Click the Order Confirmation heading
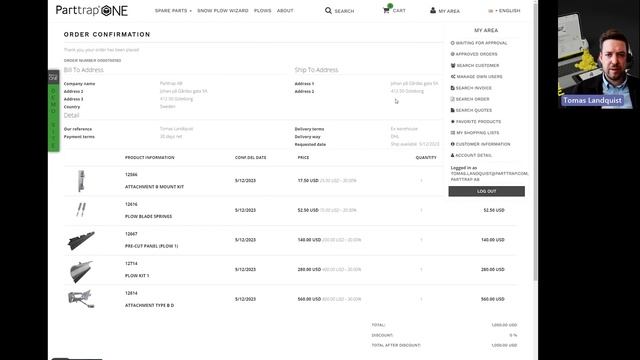This screenshot has width=640, height=360. [x=107, y=35]
